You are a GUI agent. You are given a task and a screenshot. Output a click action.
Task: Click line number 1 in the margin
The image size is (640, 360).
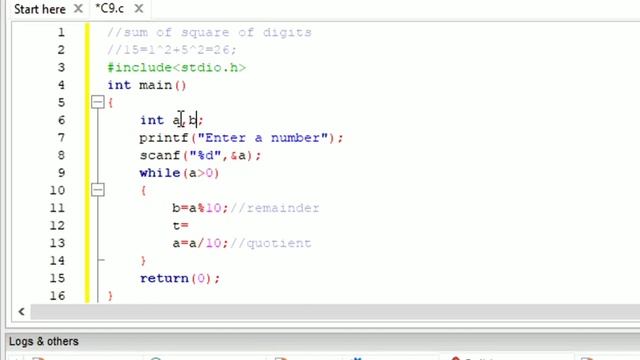[61, 32]
